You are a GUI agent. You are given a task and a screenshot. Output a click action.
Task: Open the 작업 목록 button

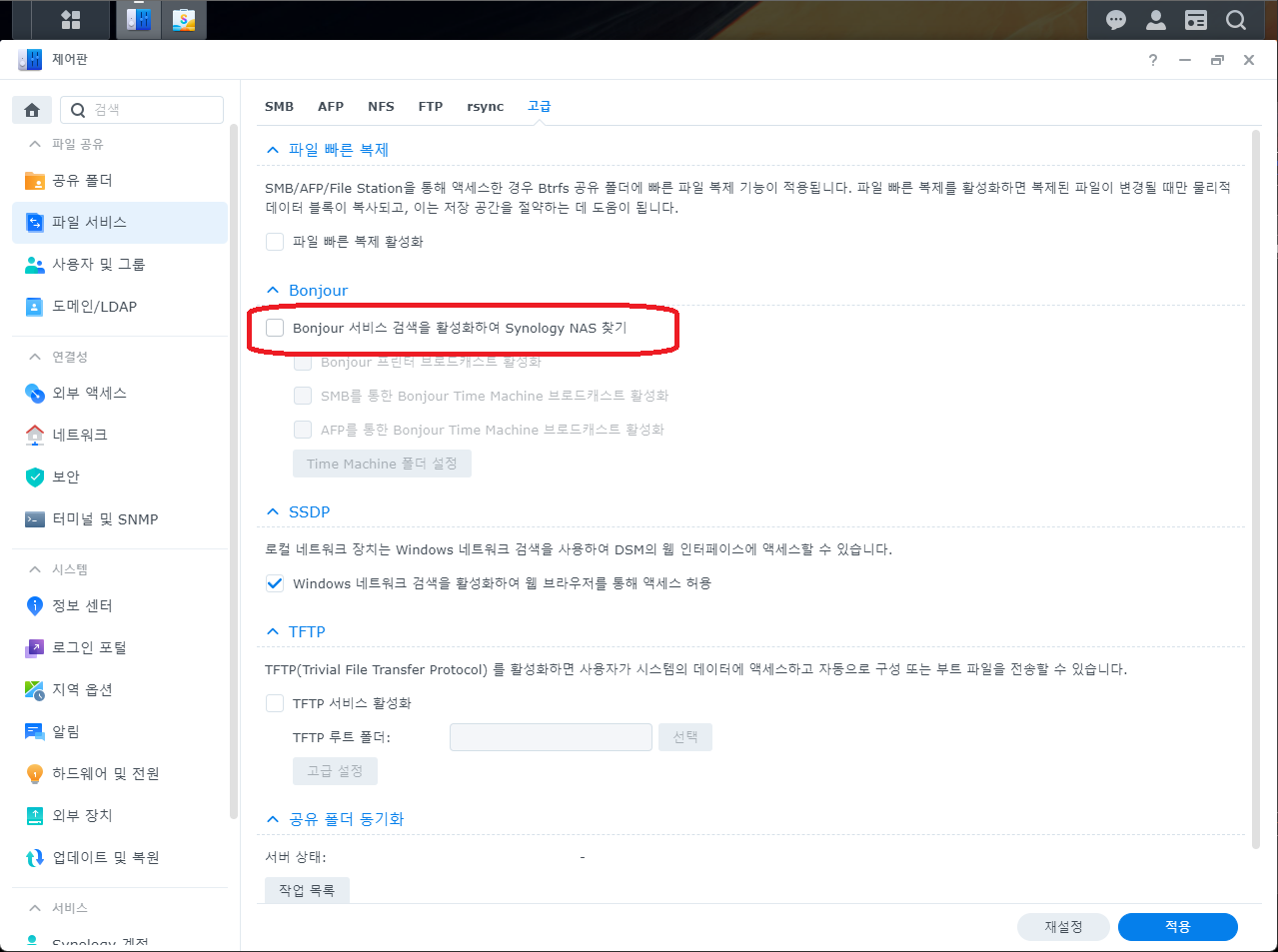pos(307,890)
